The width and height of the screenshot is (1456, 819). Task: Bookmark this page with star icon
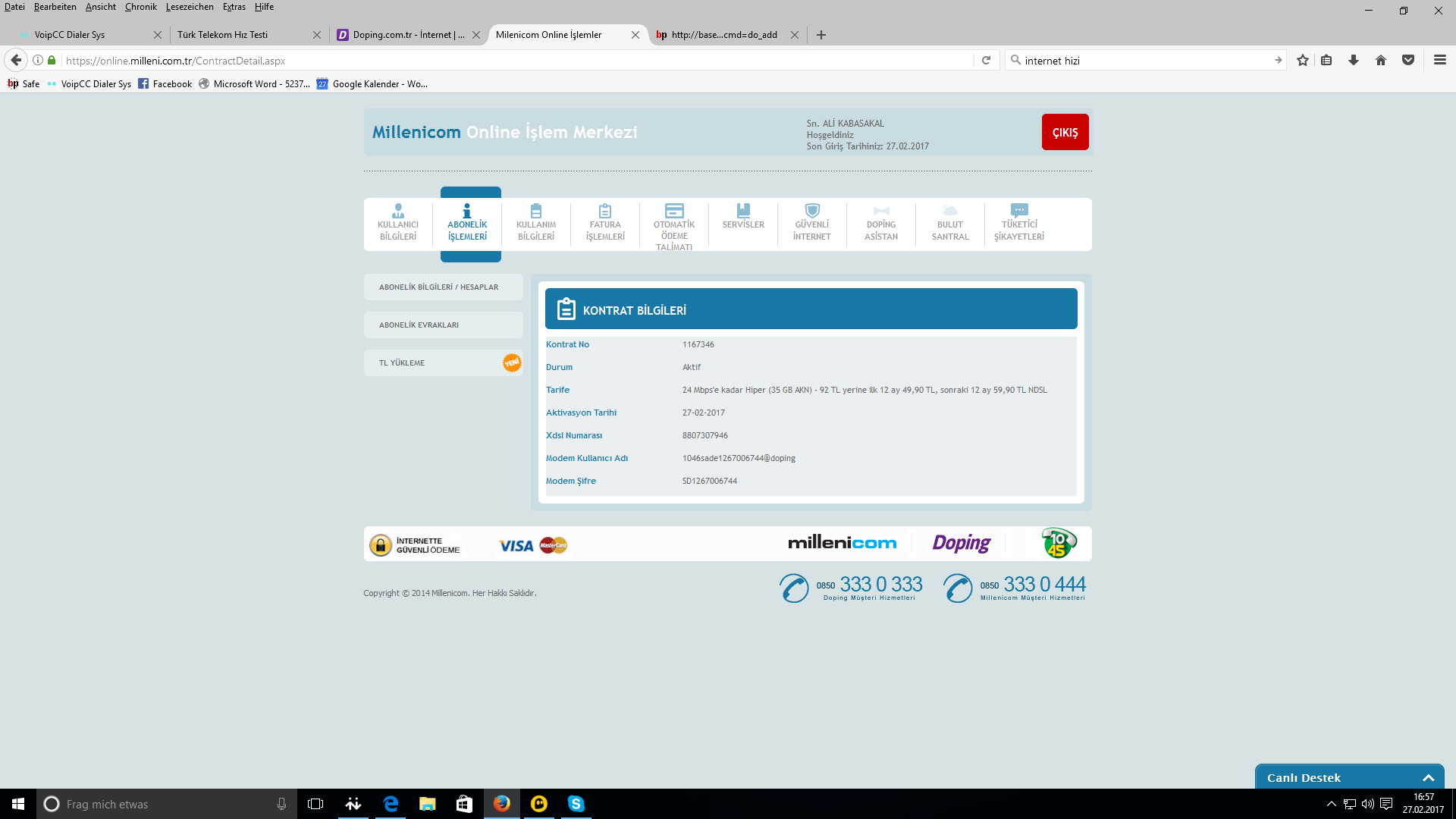(1303, 60)
